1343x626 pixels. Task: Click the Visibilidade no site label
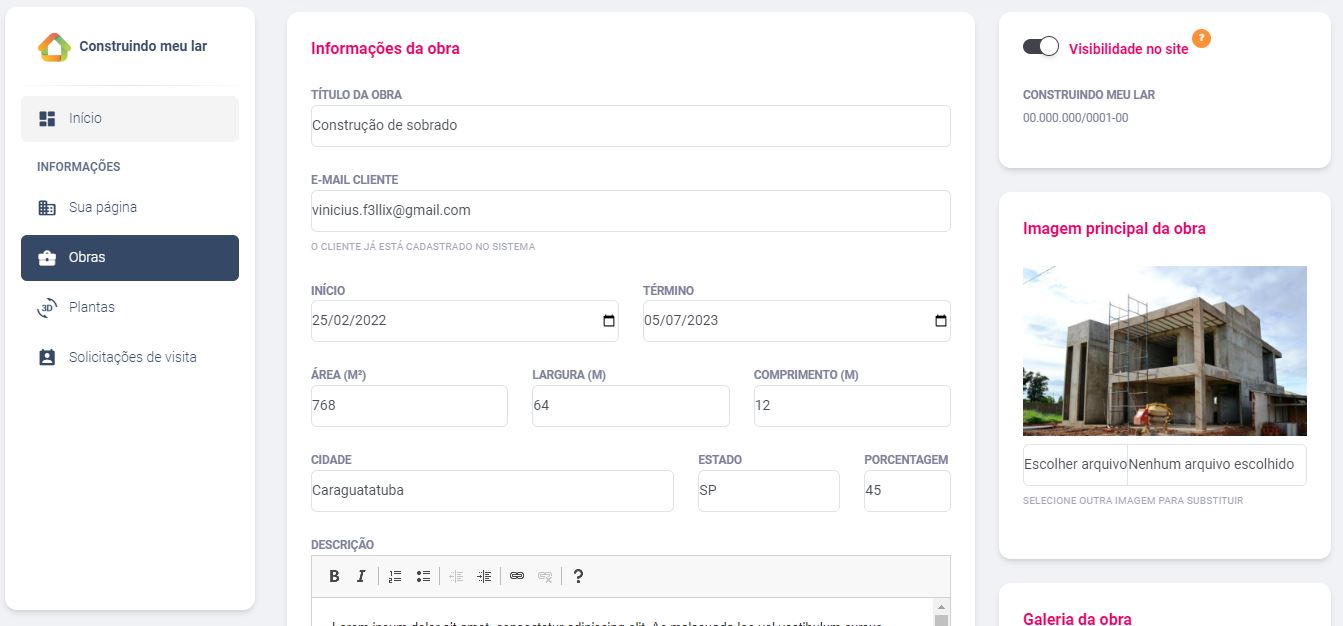[1129, 48]
